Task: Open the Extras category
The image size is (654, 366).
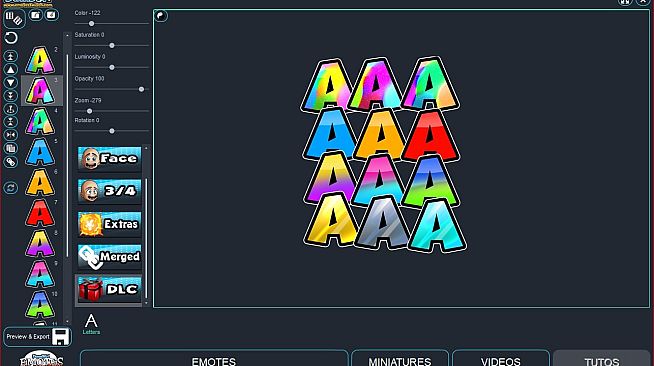Action: [109, 224]
